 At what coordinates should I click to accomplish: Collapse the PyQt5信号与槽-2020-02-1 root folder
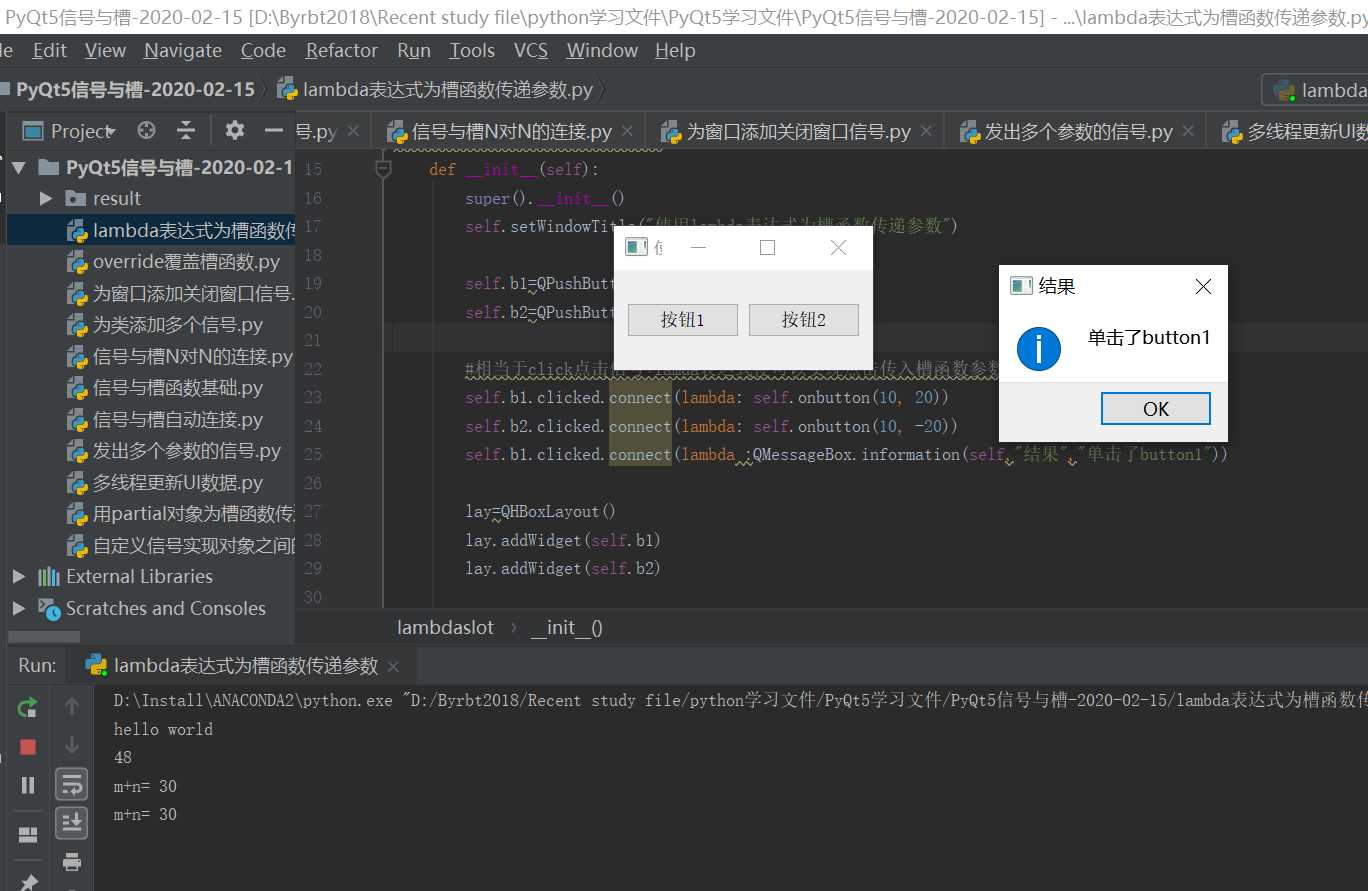coord(18,167)
